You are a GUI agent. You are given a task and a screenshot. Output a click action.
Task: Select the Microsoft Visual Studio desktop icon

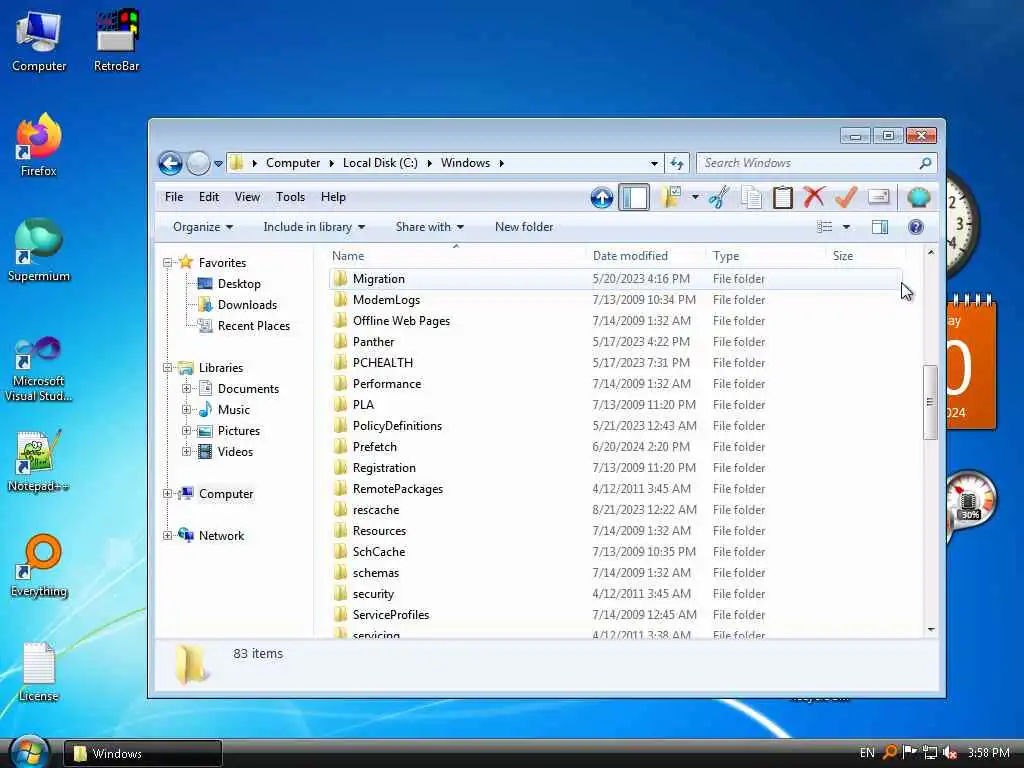tap(39, 370)
